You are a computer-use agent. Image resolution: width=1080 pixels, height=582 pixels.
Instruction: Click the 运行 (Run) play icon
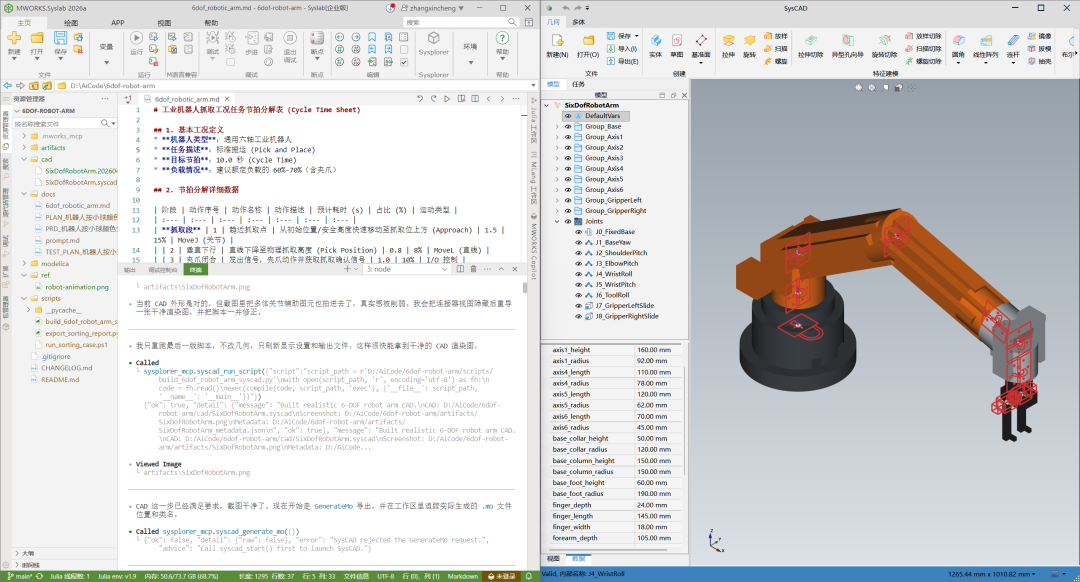(x=136, y=38)
